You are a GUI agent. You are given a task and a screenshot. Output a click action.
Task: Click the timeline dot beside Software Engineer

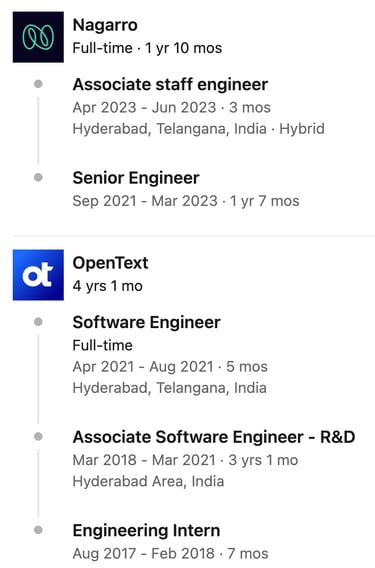coord(38,322)
